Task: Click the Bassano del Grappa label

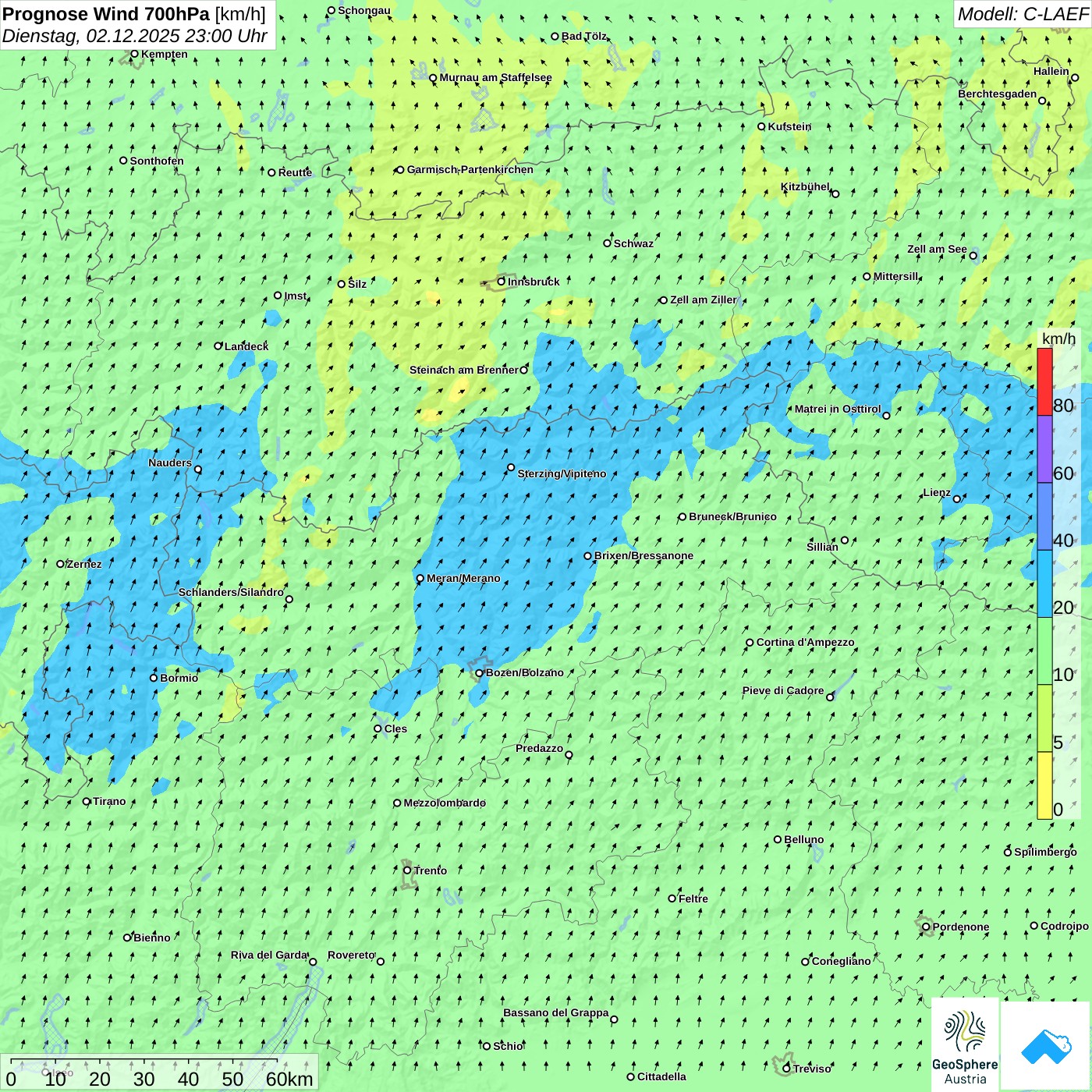Action: (x=555, y=1012)
